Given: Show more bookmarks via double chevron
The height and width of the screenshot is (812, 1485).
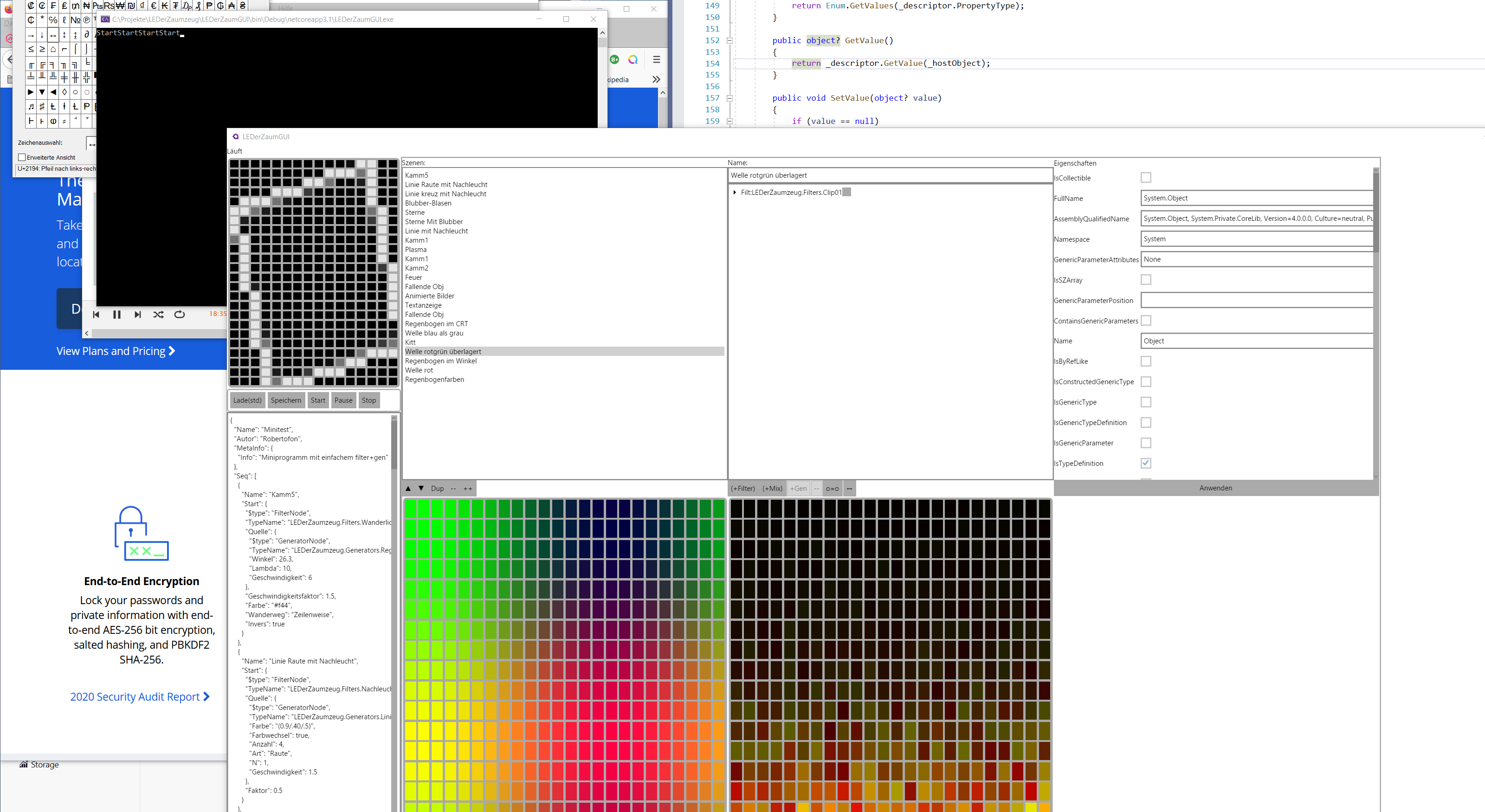Looking at the screenshot, I should 656,79.
